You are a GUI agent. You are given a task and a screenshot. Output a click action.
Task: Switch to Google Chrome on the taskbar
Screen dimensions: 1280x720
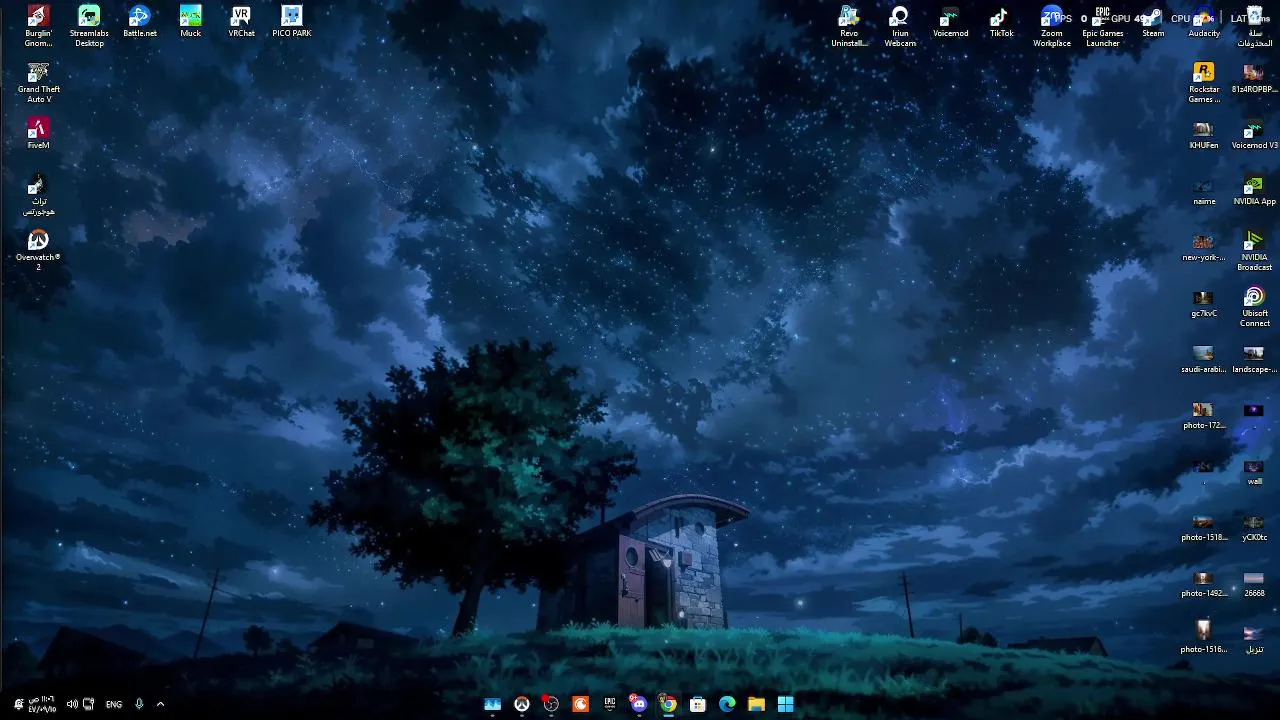click(668, 704)
